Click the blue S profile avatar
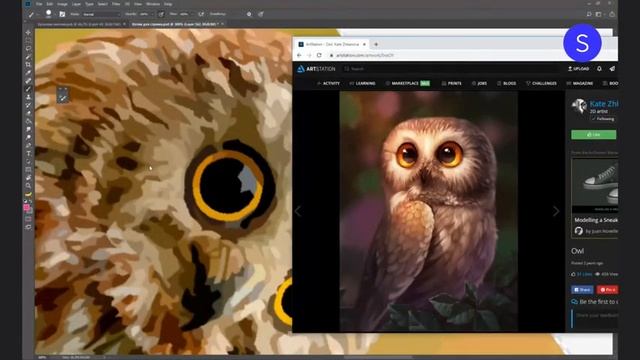The width and height of the screenshot is (640, 360). pos(582,43)
